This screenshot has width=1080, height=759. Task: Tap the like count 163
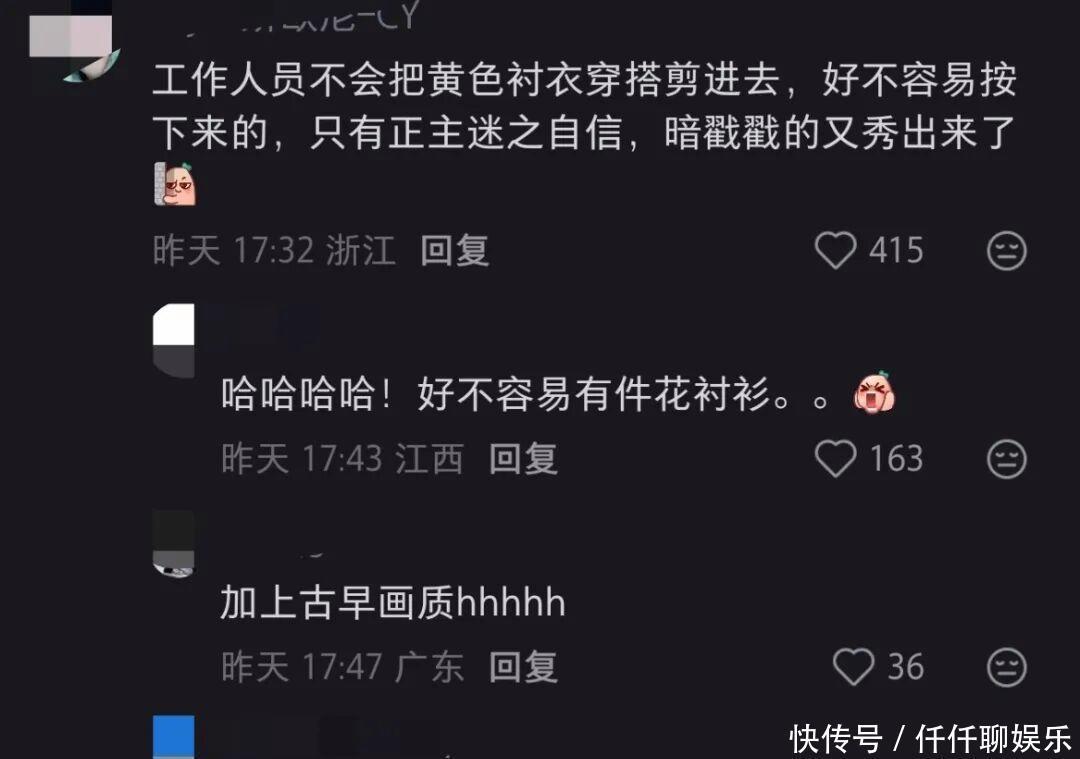pos(895,459)
